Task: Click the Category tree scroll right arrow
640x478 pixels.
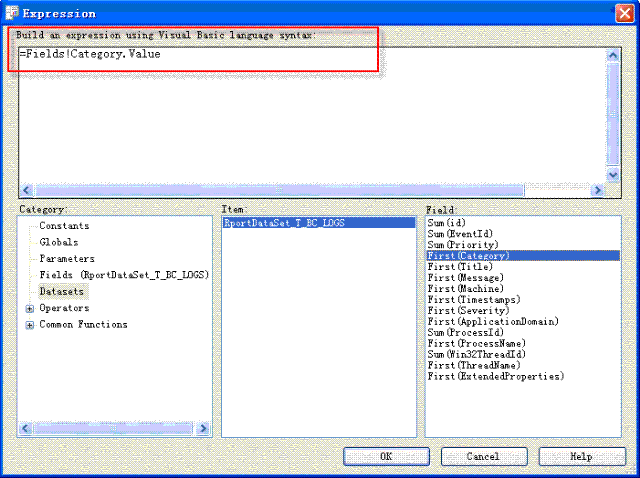Action: tap(203, 429)
